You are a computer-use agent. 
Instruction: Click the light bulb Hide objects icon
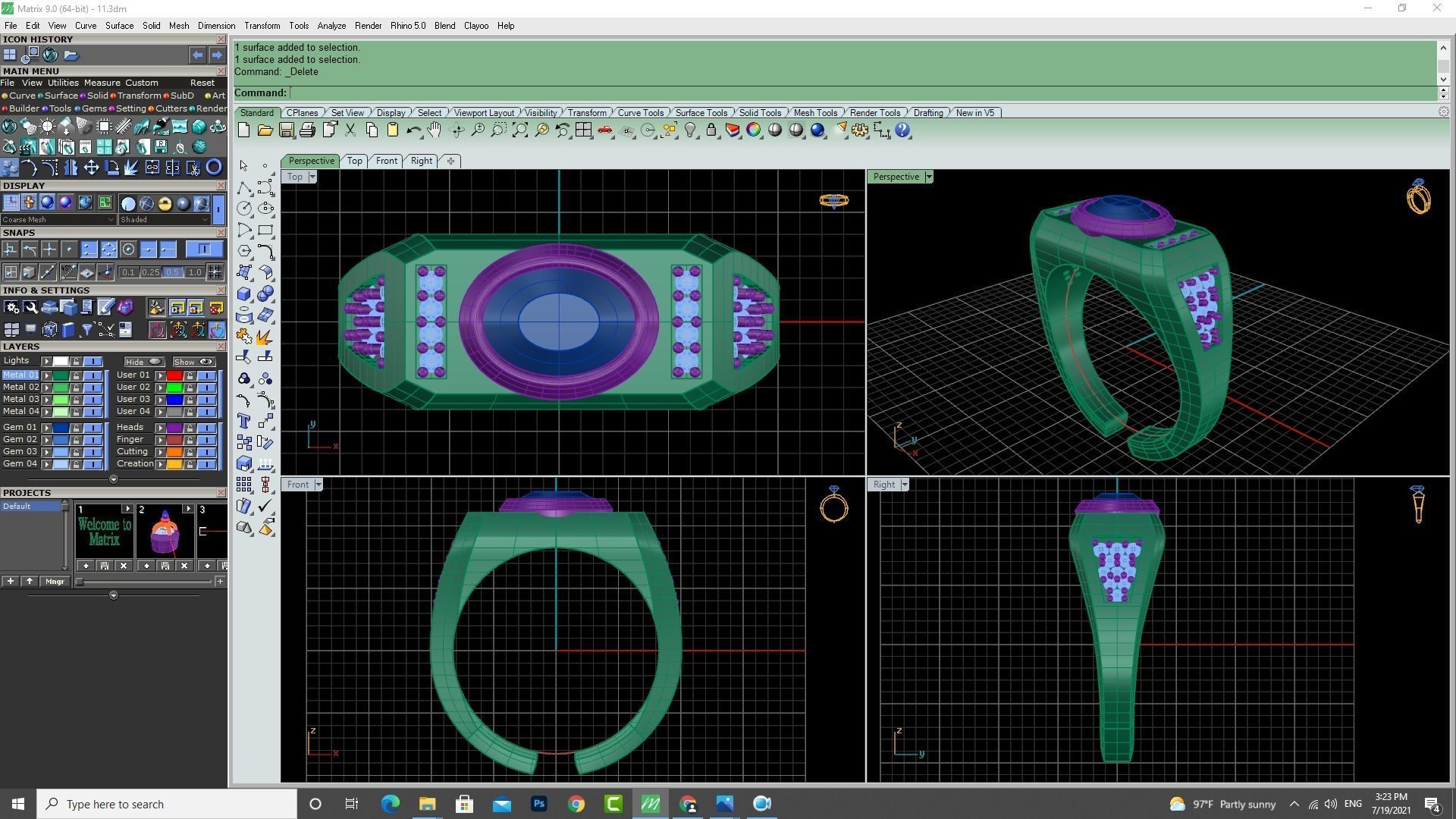[x=690, y=130]
